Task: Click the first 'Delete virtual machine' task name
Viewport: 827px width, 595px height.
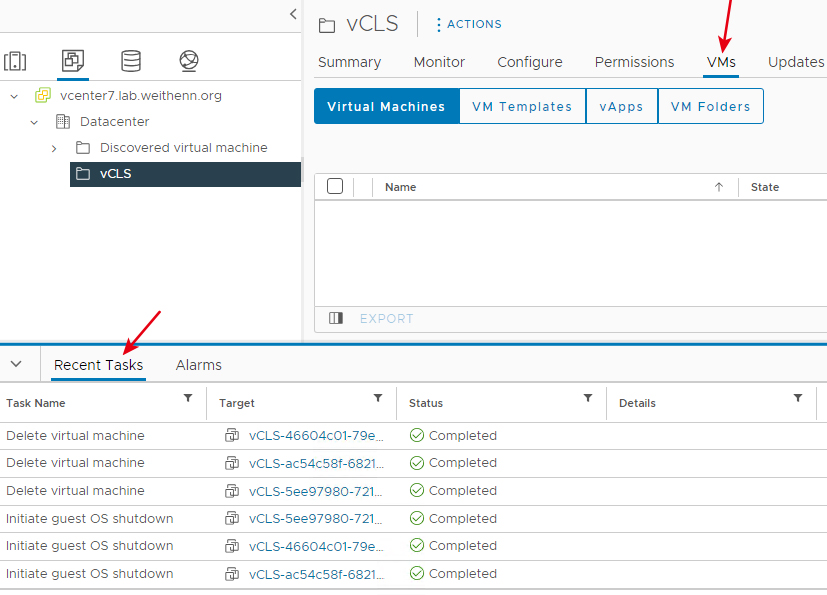Action: point(75,435)
